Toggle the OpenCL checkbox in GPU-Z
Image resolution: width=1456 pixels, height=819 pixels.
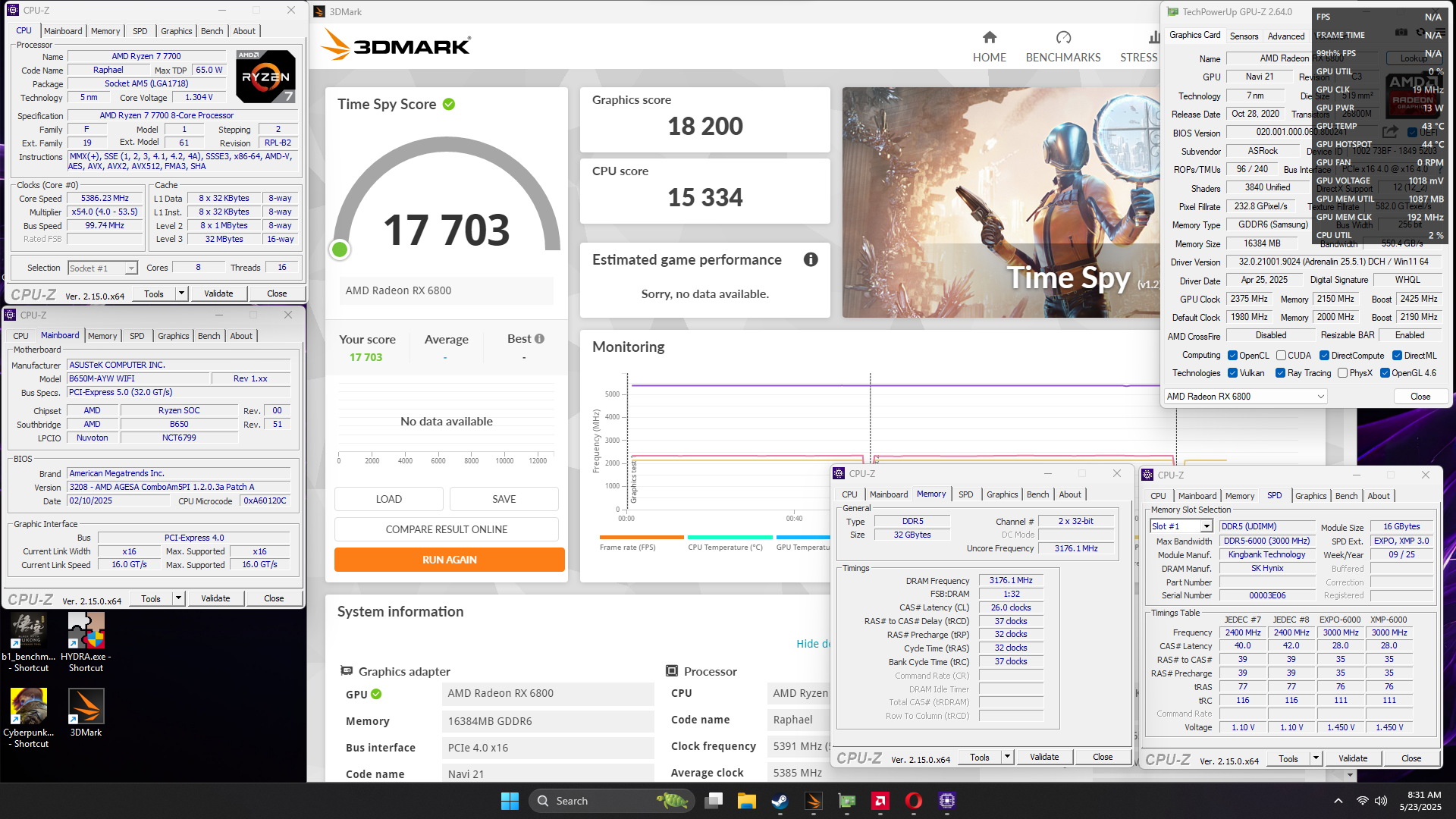[x=1233, y=356]
